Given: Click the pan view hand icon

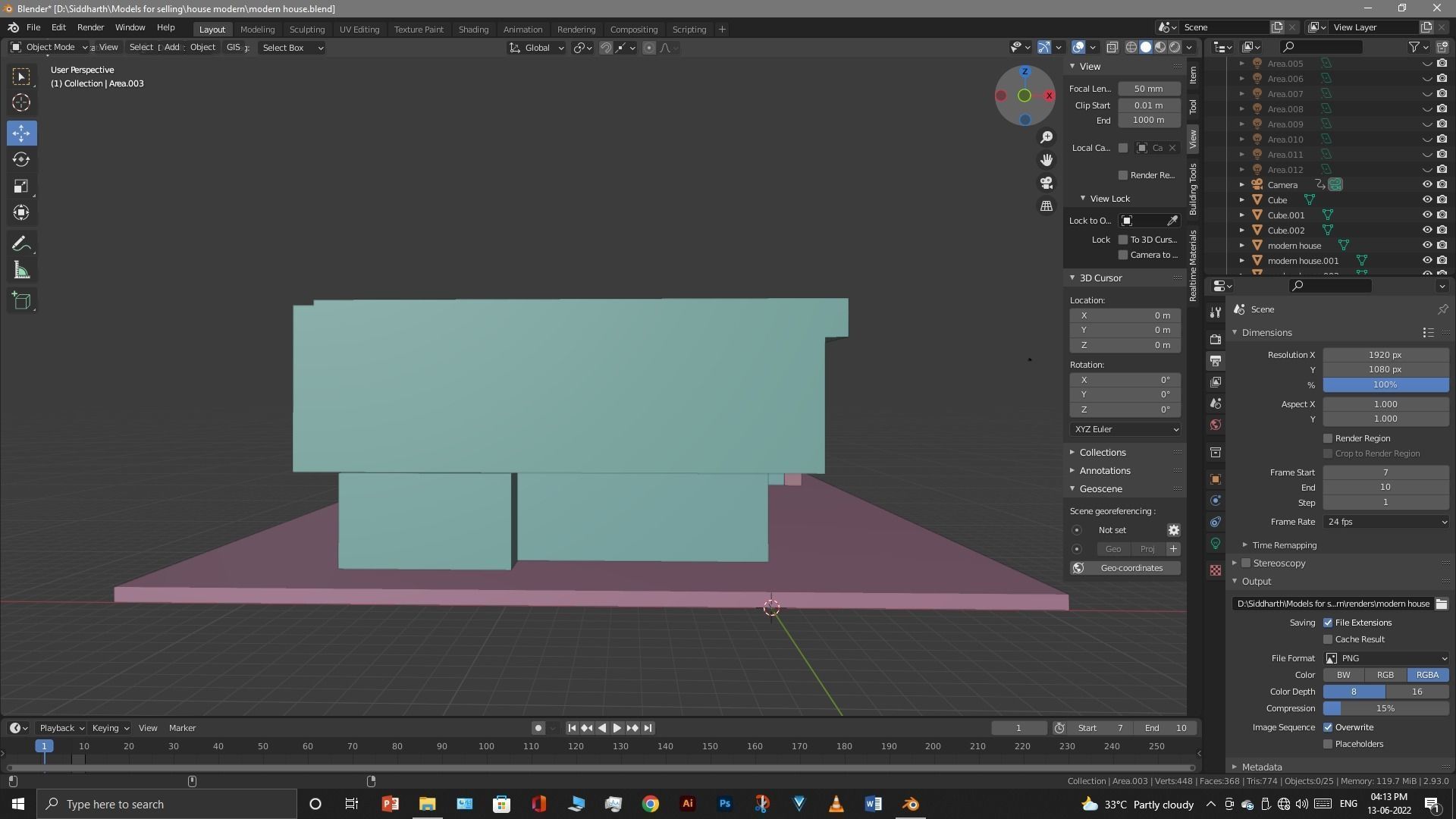Looking at the screenshot, I should (x=1046, y=160).
